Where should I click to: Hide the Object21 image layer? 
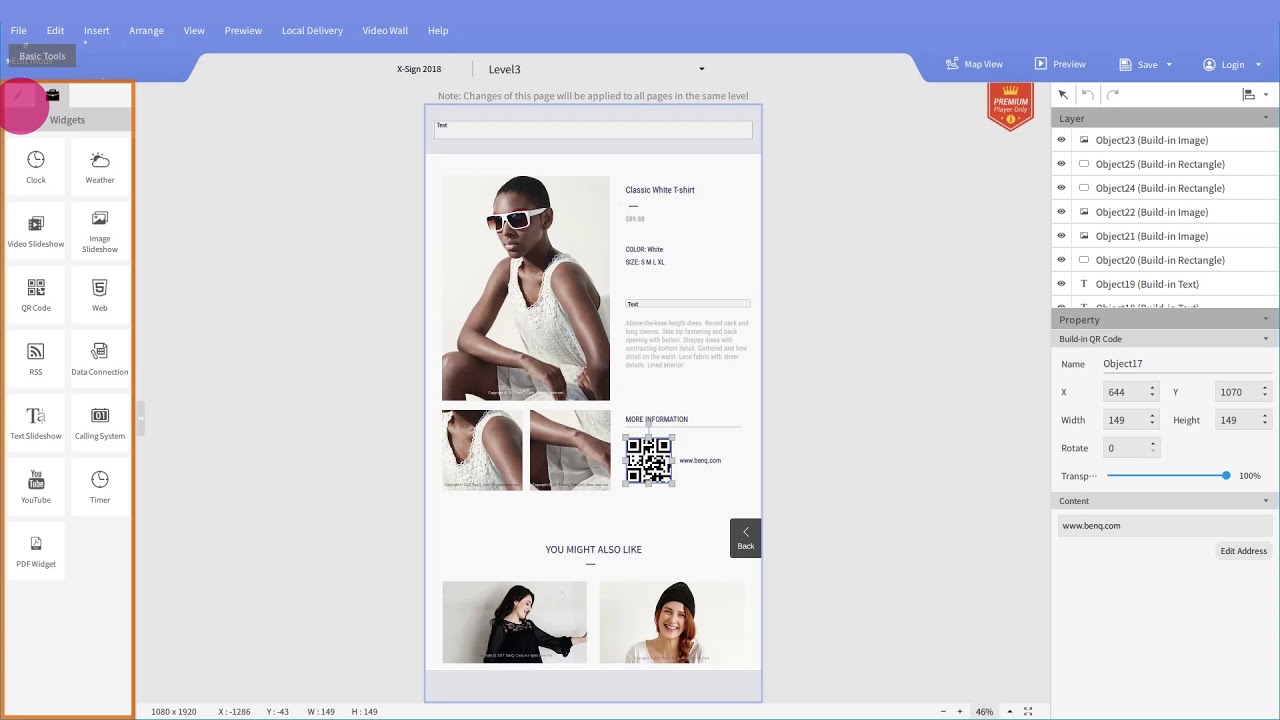pyautogui.click(x=1062, y=236)
